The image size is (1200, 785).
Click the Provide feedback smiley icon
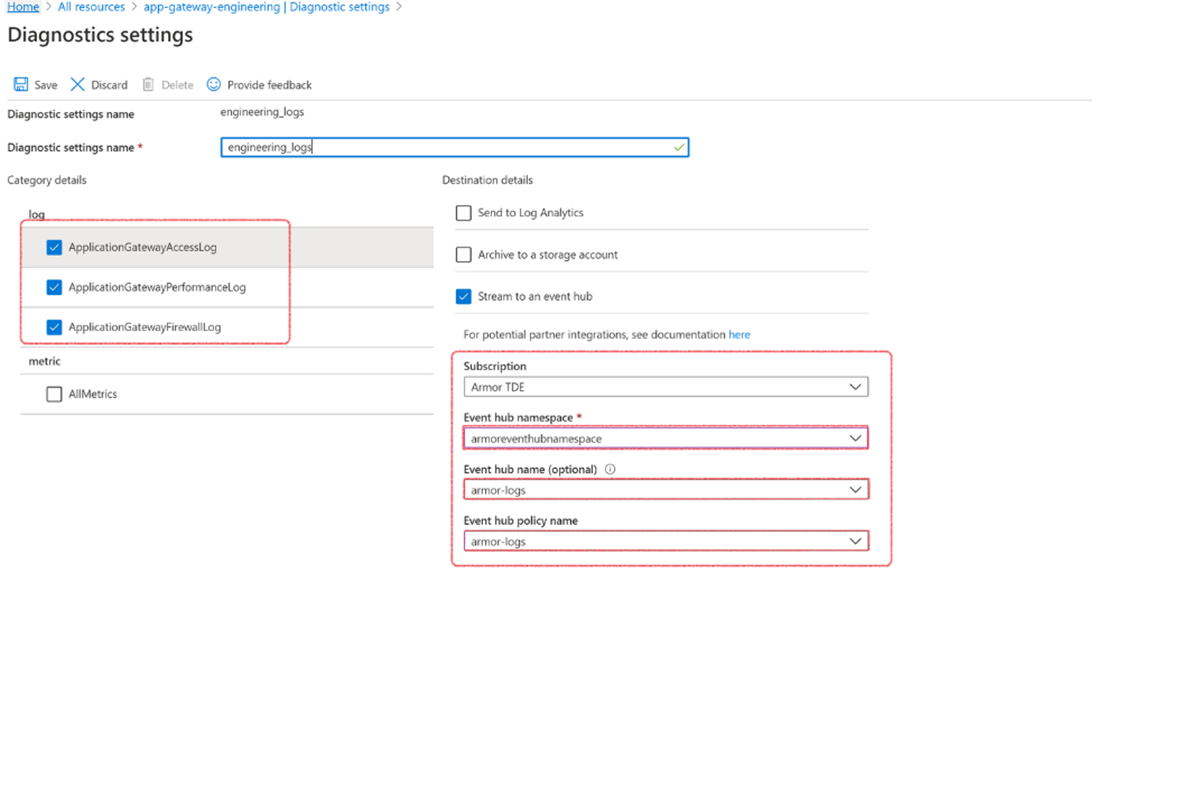tap(214, 85)
